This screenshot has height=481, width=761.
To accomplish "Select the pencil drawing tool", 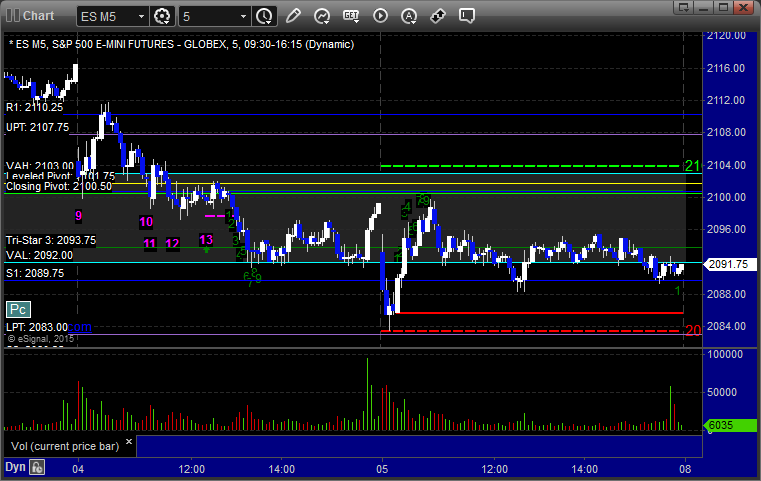I will (293, 16).
